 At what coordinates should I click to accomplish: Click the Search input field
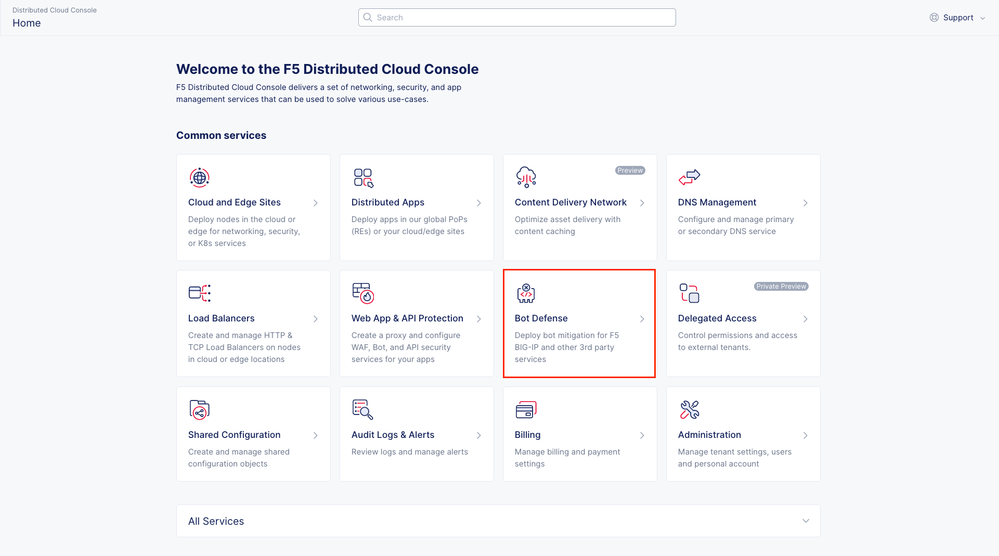click(x=517, y=18)
